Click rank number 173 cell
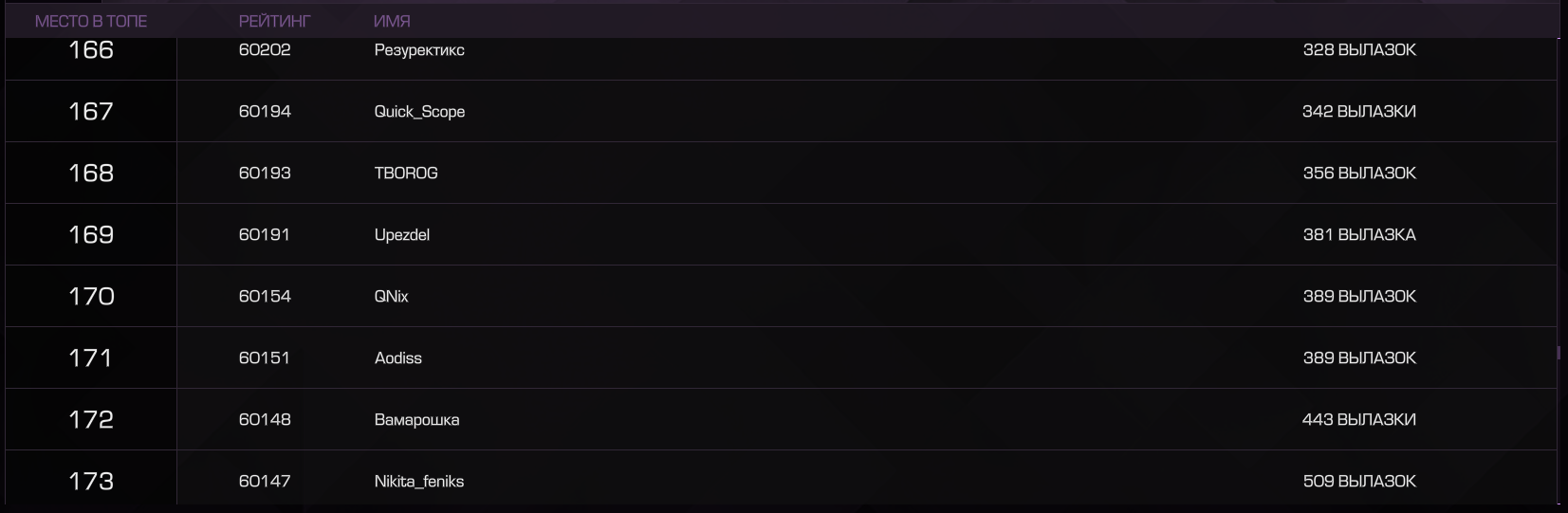 coord(91,479)
